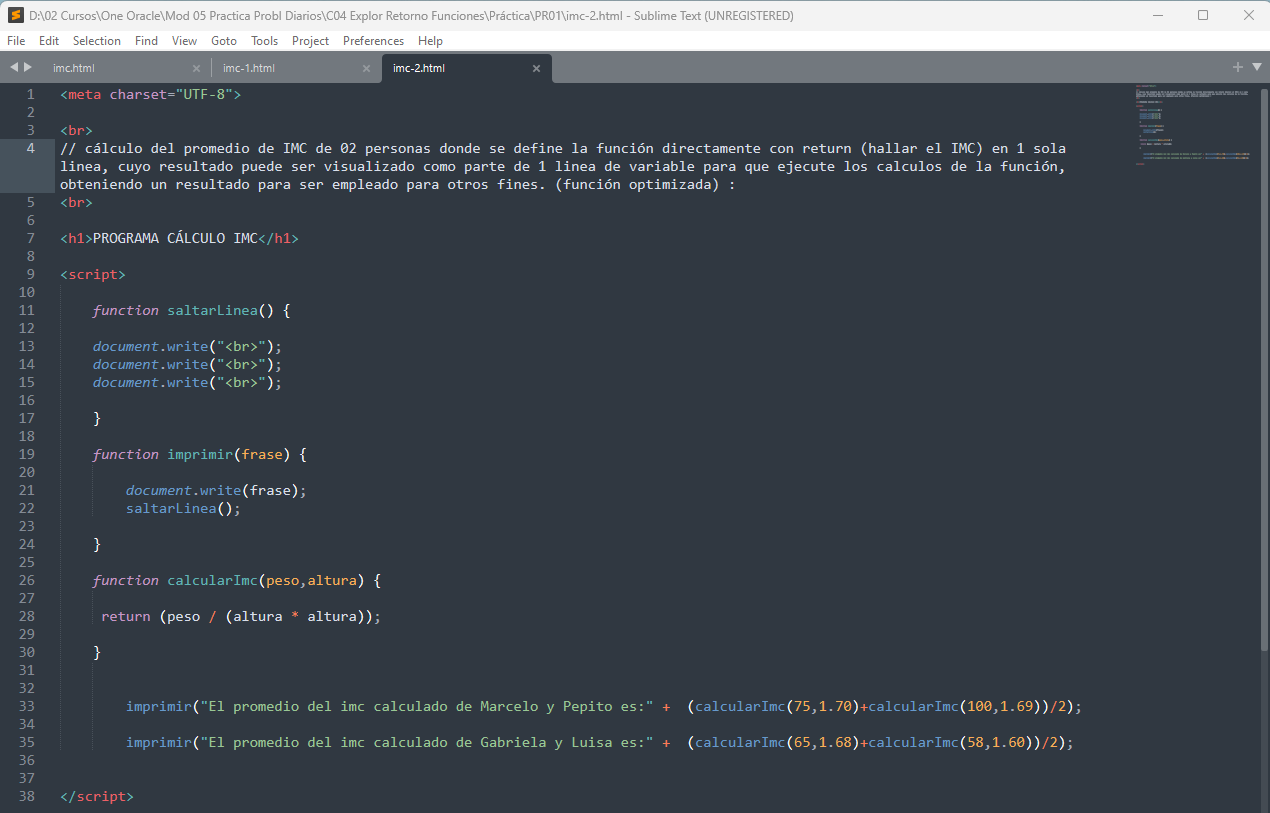Click the "Marcelo y Pepito" string text
This screenshot has width=1270, height=813.
click(x=546, y=706)
